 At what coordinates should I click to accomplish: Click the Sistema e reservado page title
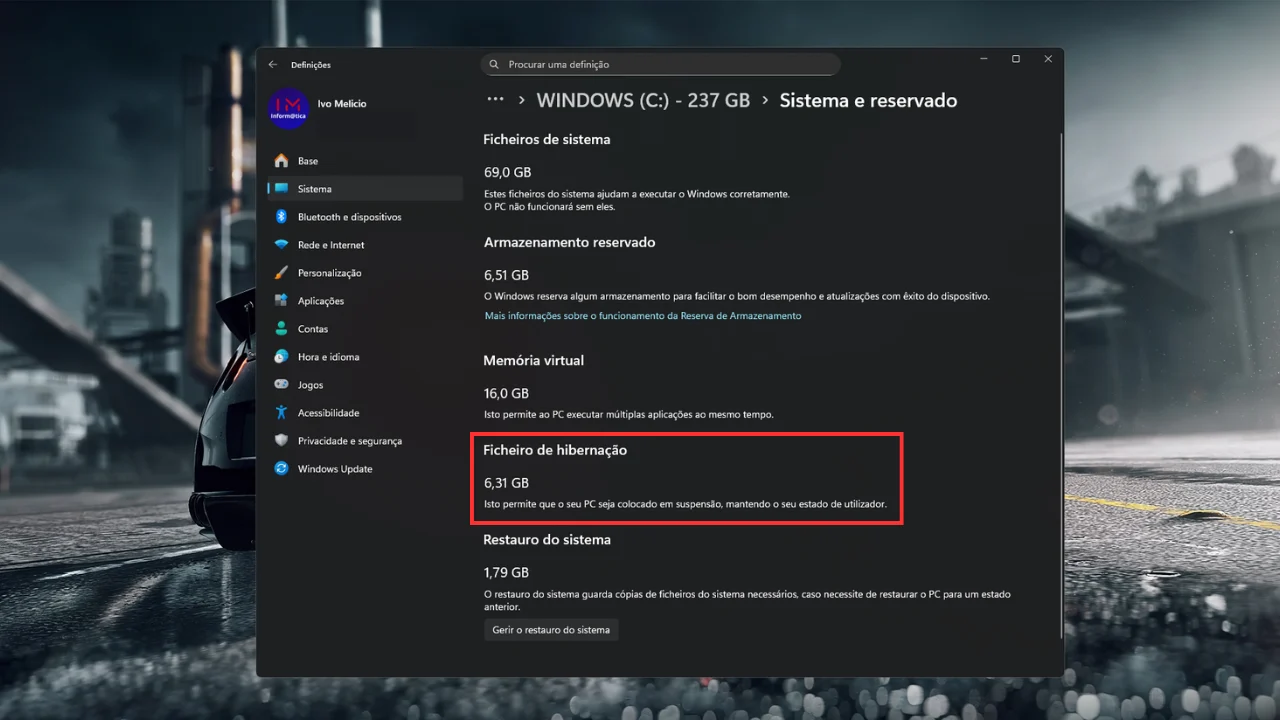[x=868, y=101]
